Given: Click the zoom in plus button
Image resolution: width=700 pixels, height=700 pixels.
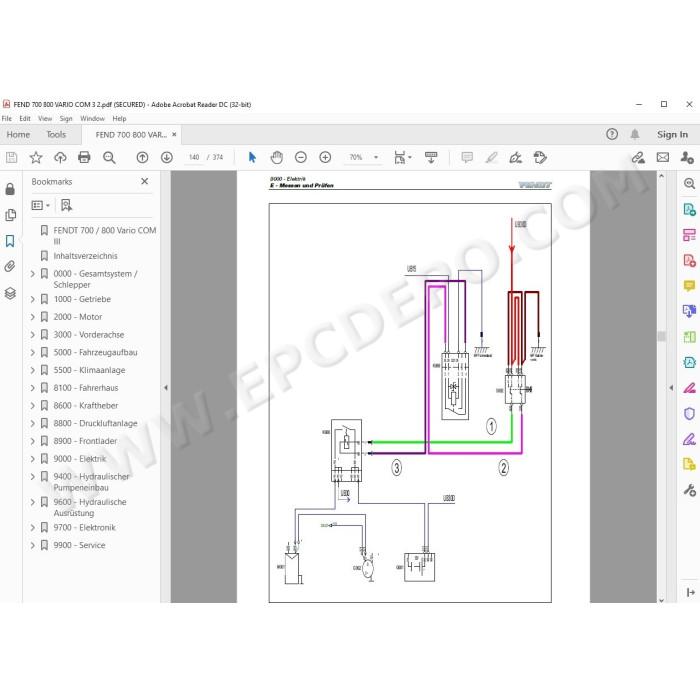Looking at the screenshot, I should point(325,157).
